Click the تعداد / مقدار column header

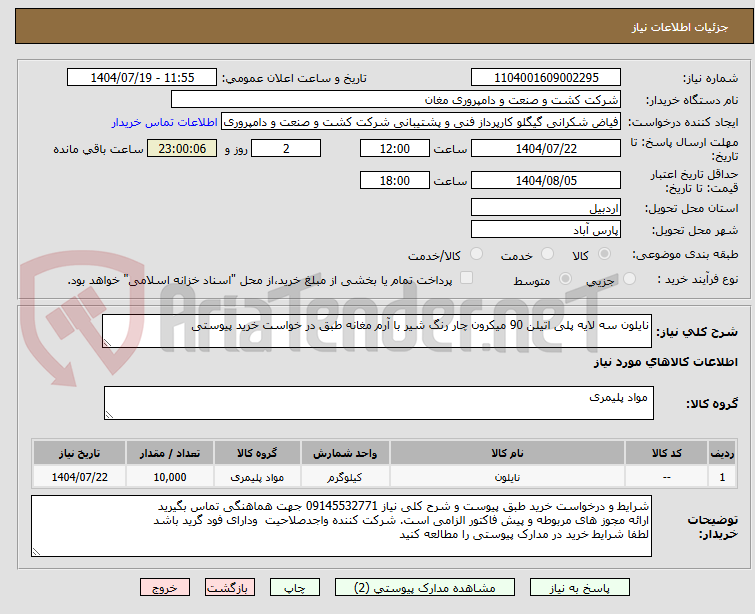[x=169, y=453]
